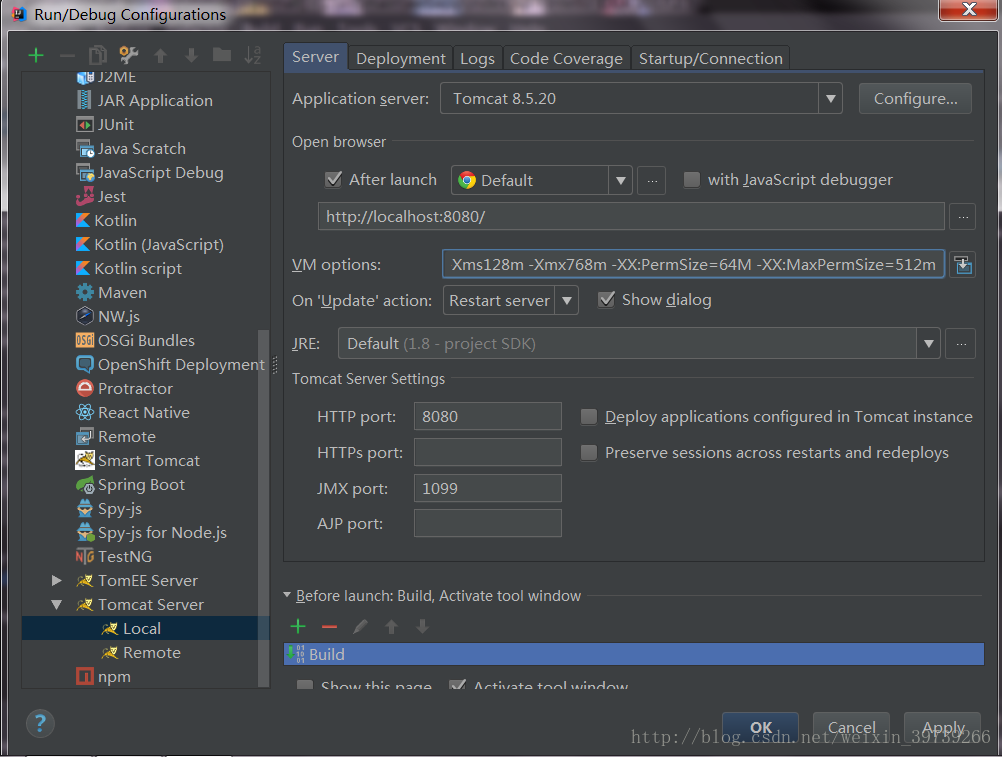The width and height of the screenshot is (1002, 757).
Task: Open help with the question mark icon
Action: pos(40,724)
